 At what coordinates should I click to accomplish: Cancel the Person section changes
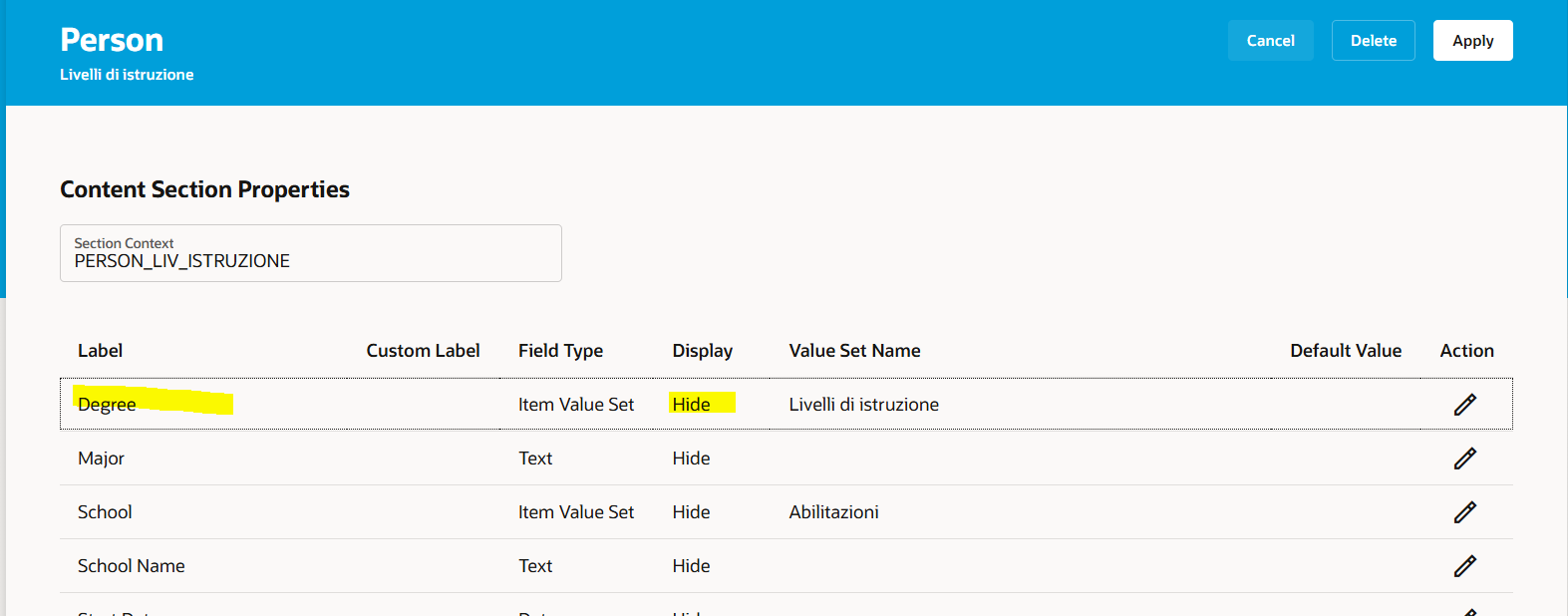(1270, 41)
